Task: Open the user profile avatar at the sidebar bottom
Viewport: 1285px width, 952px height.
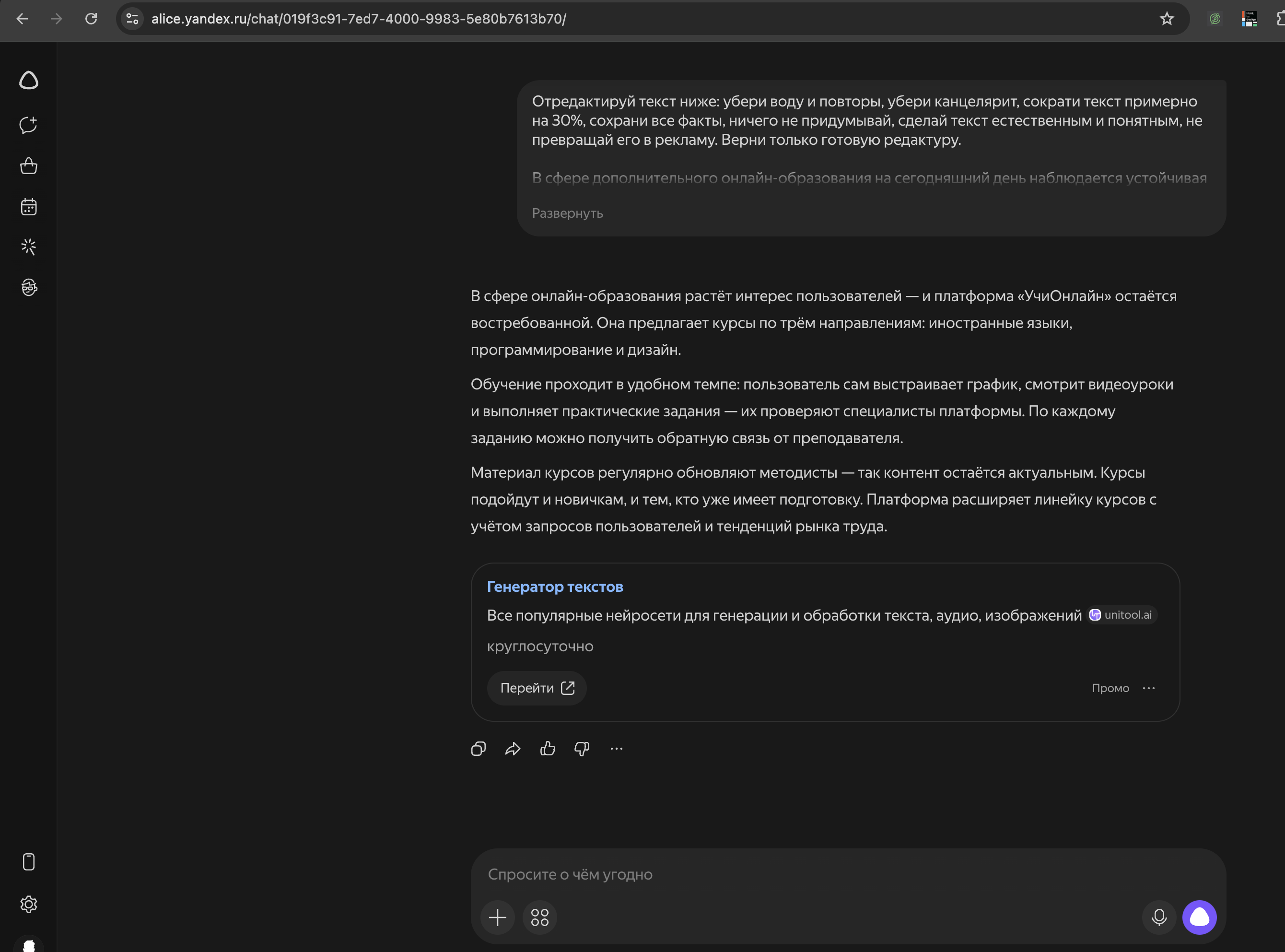Action: [29, 944]
